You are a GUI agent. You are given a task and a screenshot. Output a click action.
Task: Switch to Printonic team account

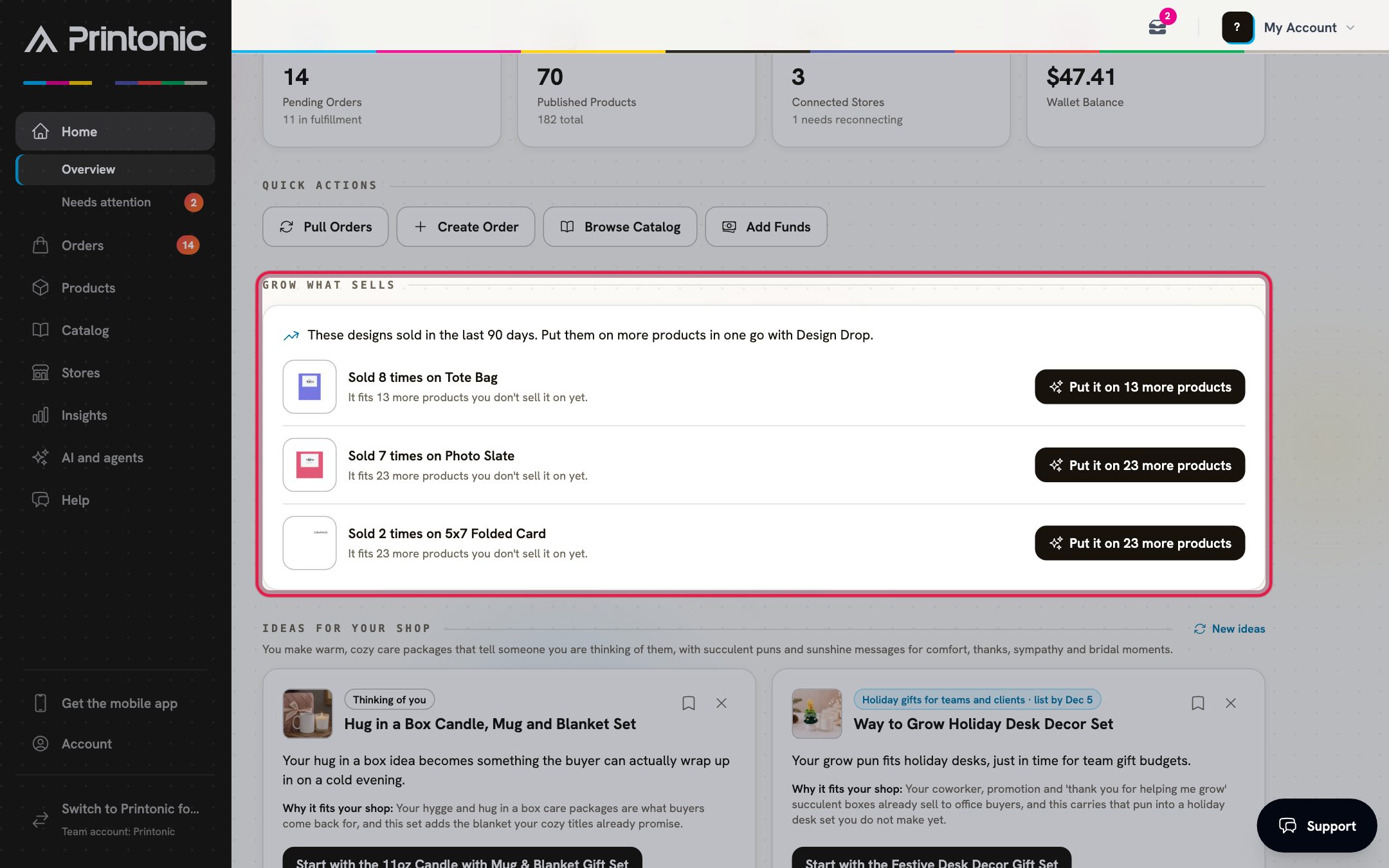(x=115, y=818)
